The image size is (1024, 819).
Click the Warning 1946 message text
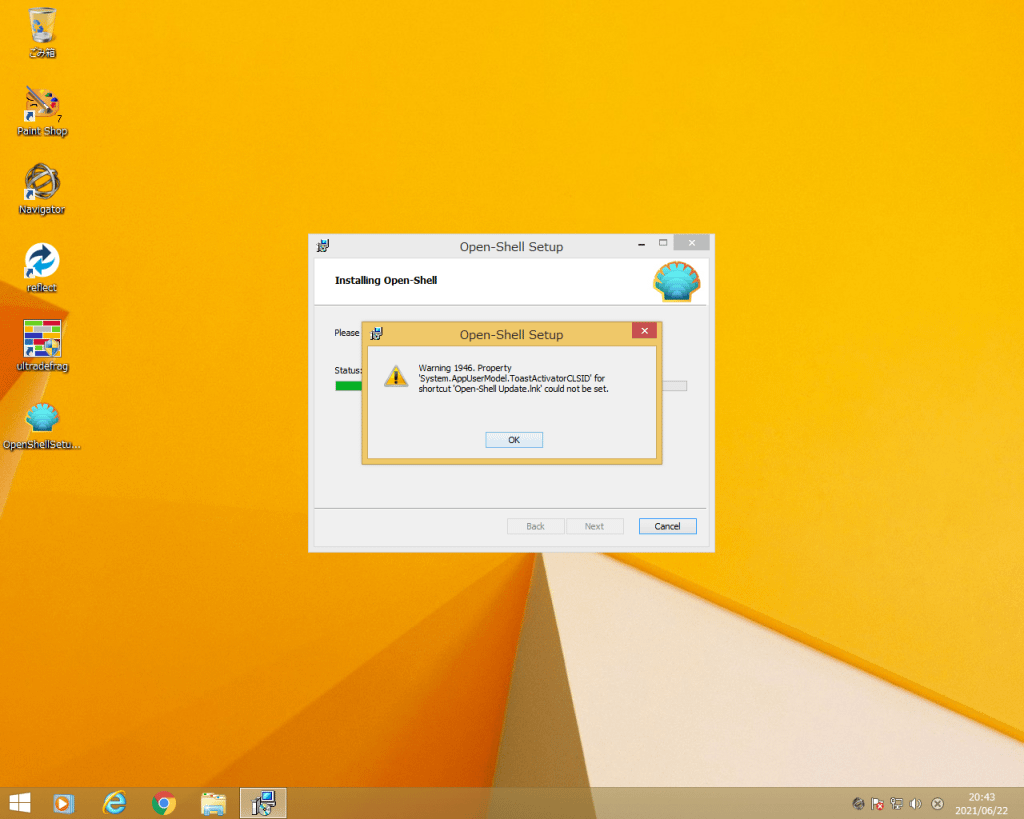coord(513,378)
